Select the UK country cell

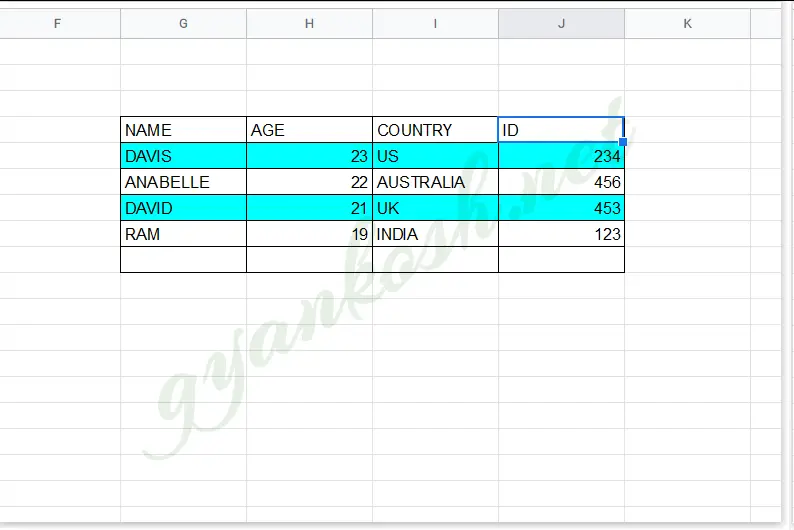[x=435, y=208]
